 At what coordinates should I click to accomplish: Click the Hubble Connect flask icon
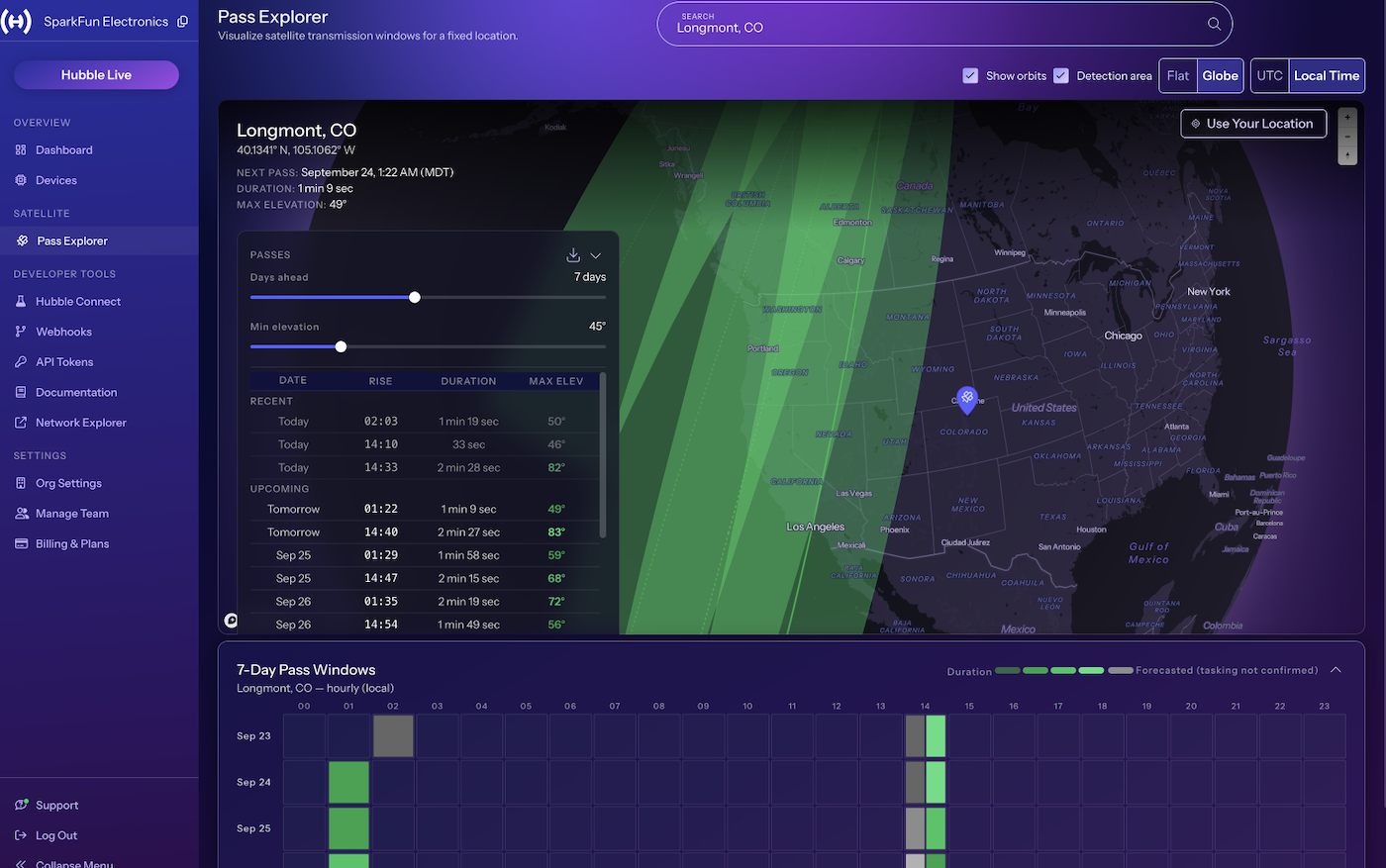21,302
